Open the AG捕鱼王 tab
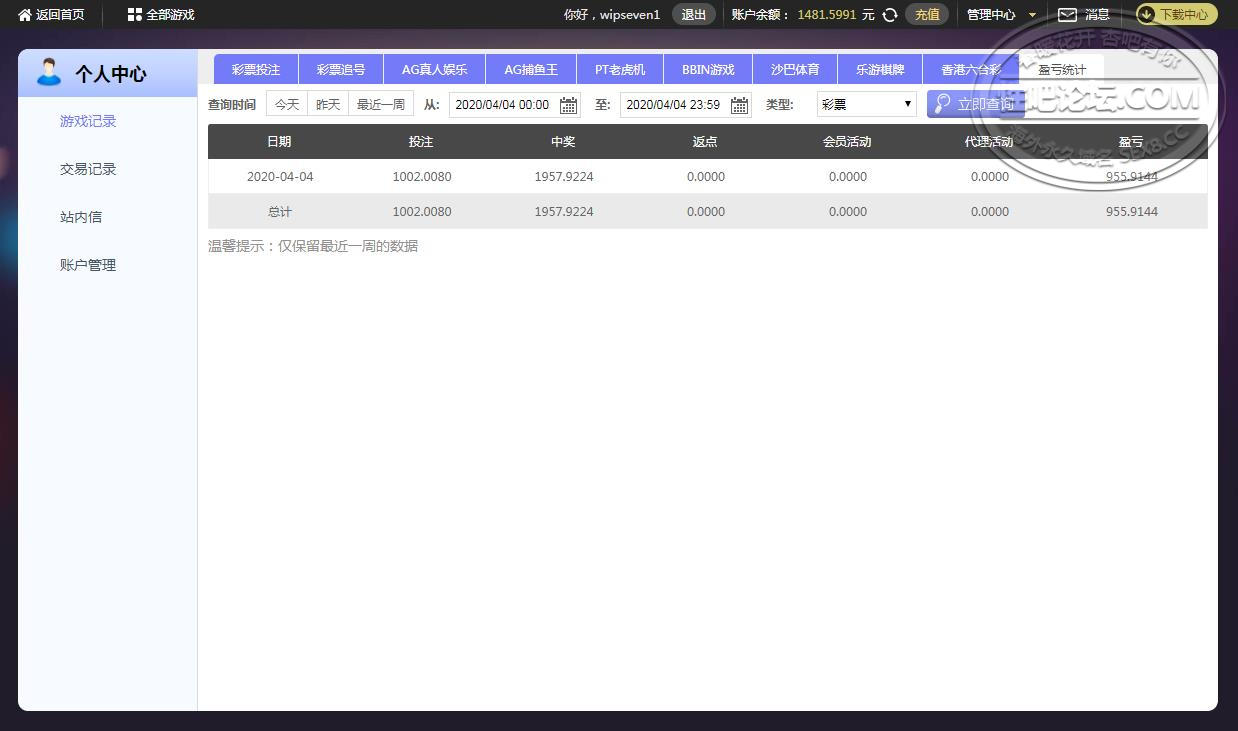This screenshot has width=1238, height=731. coord(531,70)
